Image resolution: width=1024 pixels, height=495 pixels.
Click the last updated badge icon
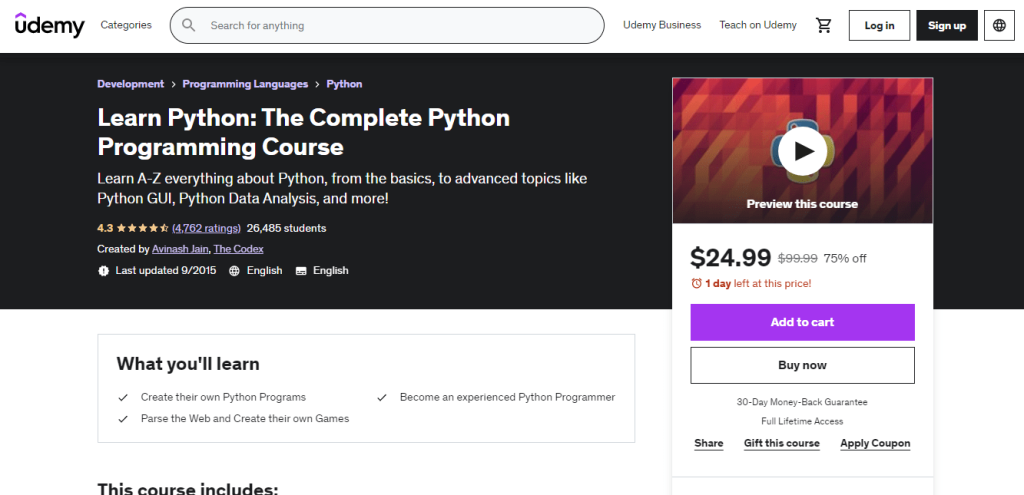[103, 270]
